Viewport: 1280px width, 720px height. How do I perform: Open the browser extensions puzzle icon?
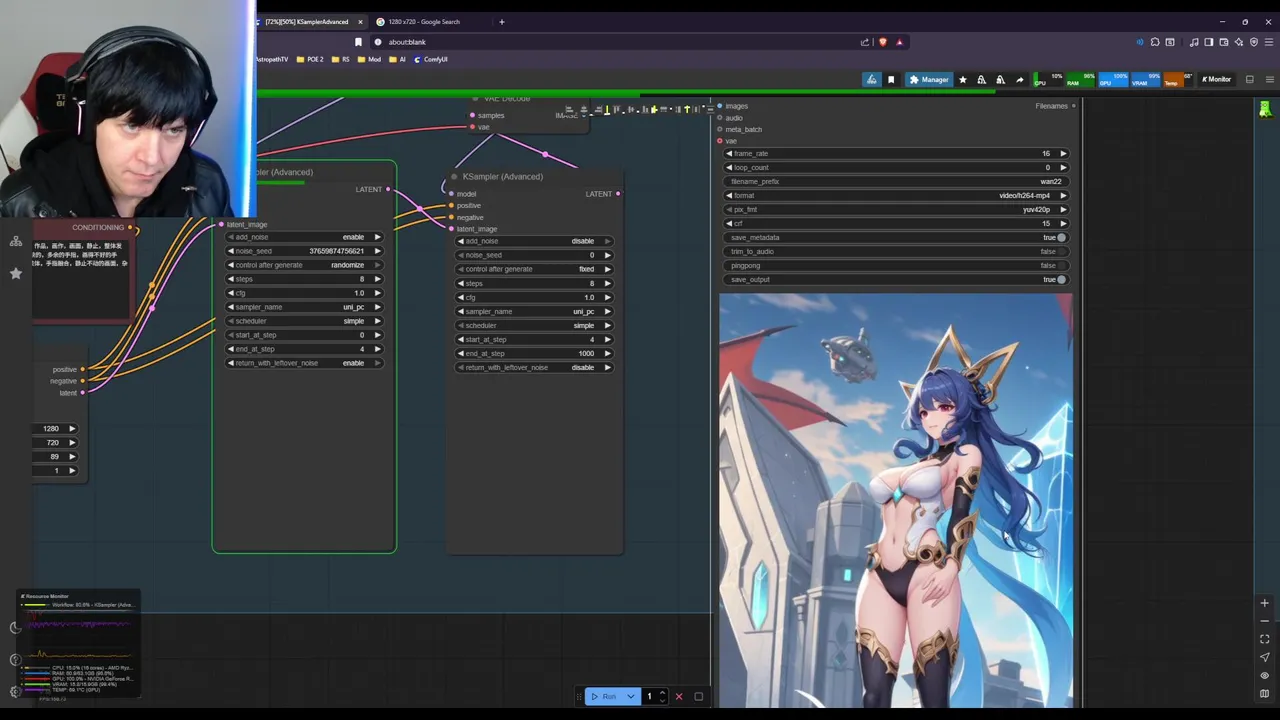(1155, 42)
